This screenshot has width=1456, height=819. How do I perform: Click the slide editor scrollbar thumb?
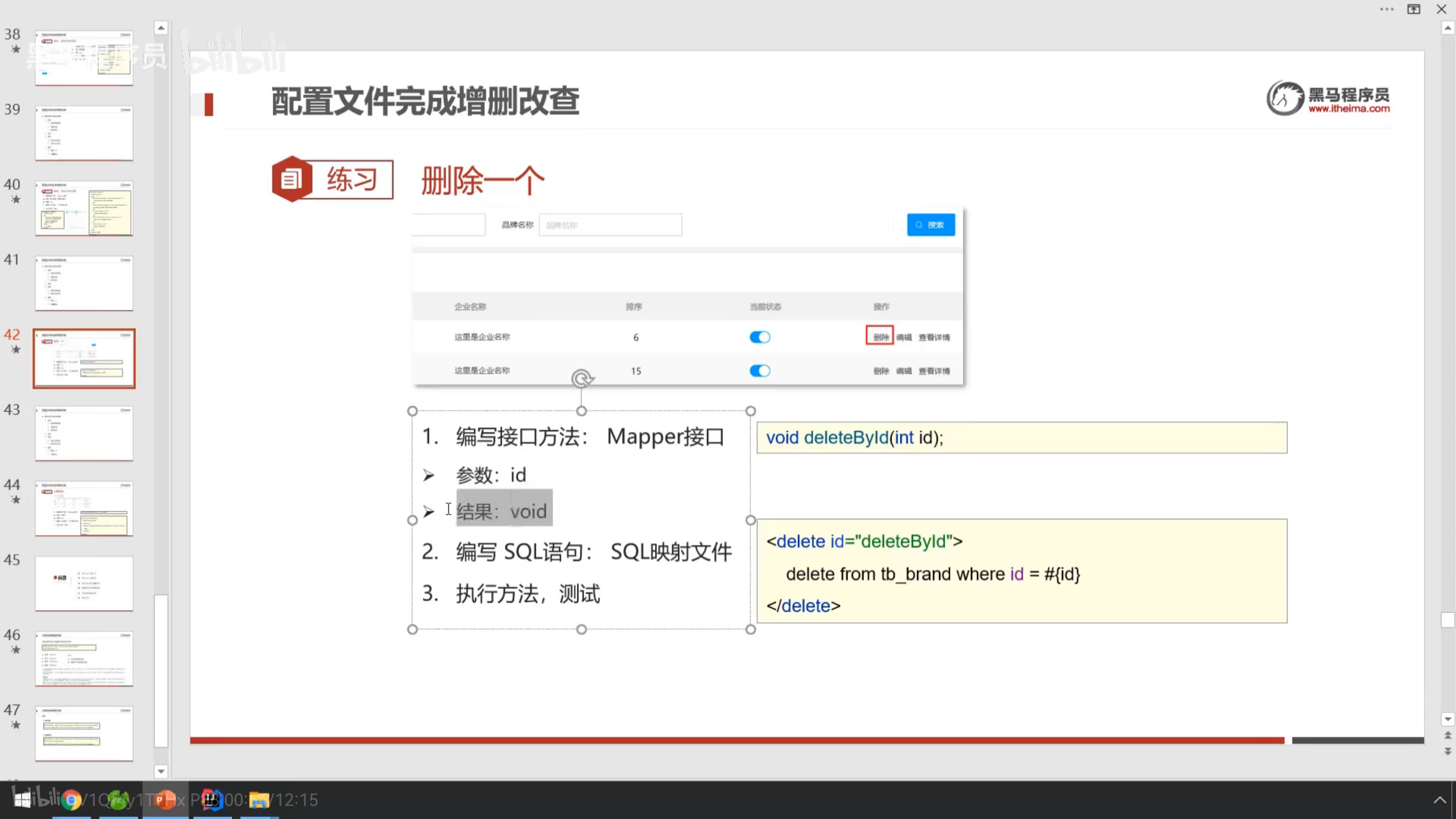(1448, 619)
